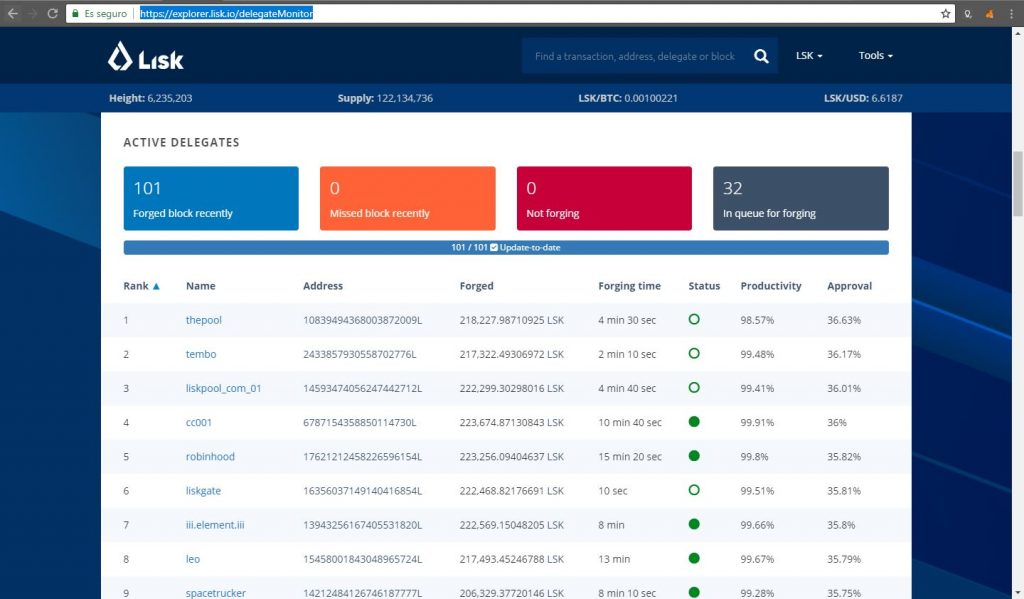The width and height of the screenshot is (1024, 599).
Task: Open the LSK currency dropdown
Action: point(808,56)
